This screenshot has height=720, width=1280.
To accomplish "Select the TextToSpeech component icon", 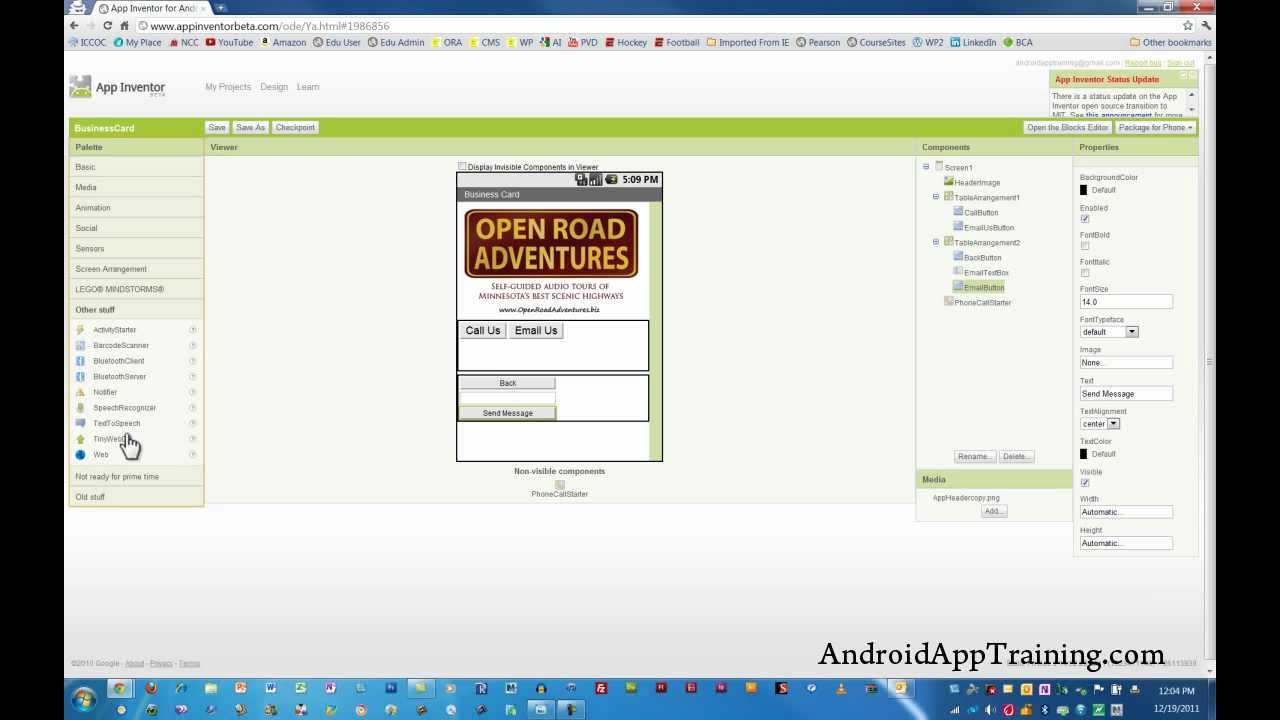I will tap(80, 423).
